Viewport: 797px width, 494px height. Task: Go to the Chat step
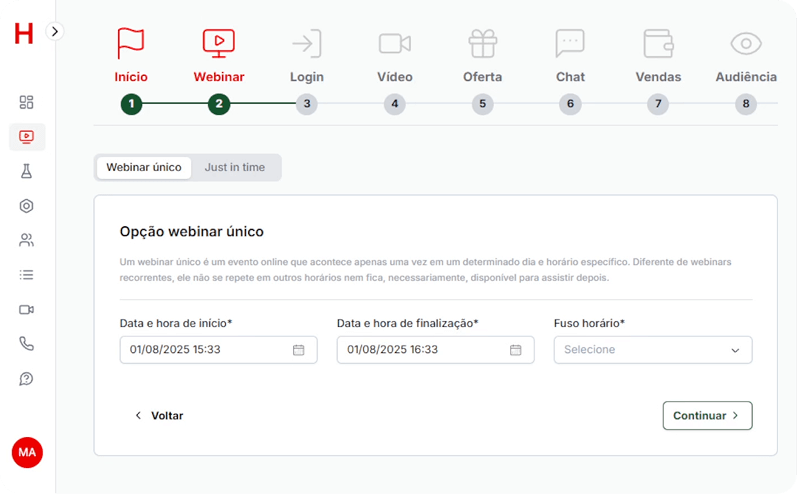pyautogui.click(x=570, y=56)
